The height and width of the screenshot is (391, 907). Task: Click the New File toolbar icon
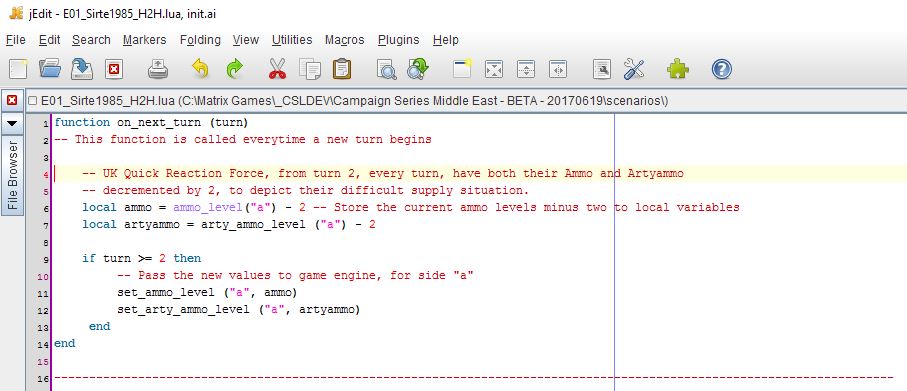19,69
